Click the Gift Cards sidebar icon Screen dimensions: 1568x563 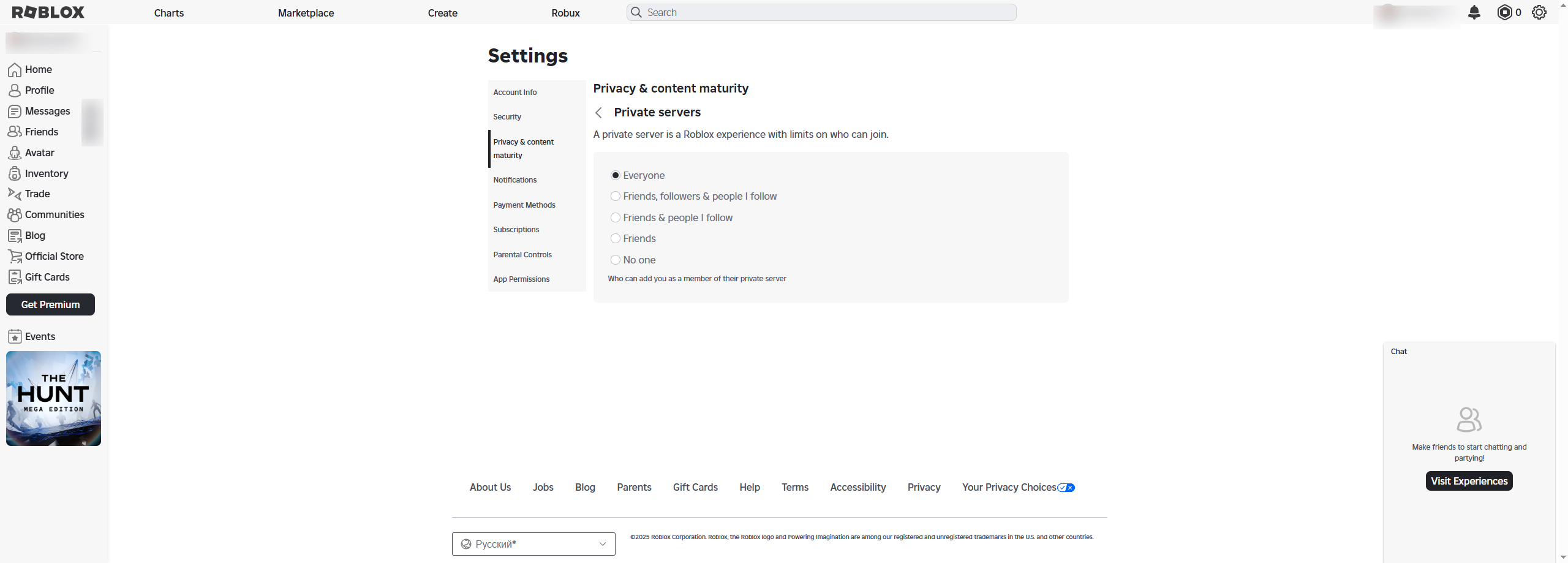pyautogui.click(x=15, y=278)
